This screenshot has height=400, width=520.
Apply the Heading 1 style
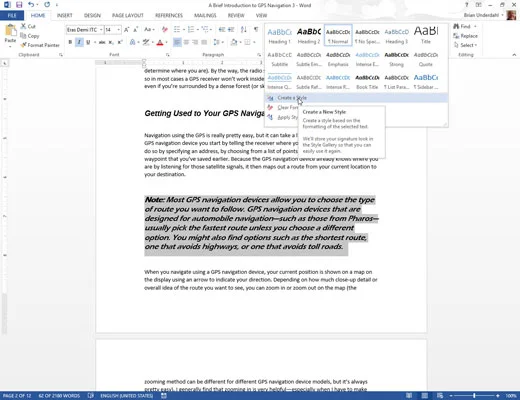tap(280, 35)
